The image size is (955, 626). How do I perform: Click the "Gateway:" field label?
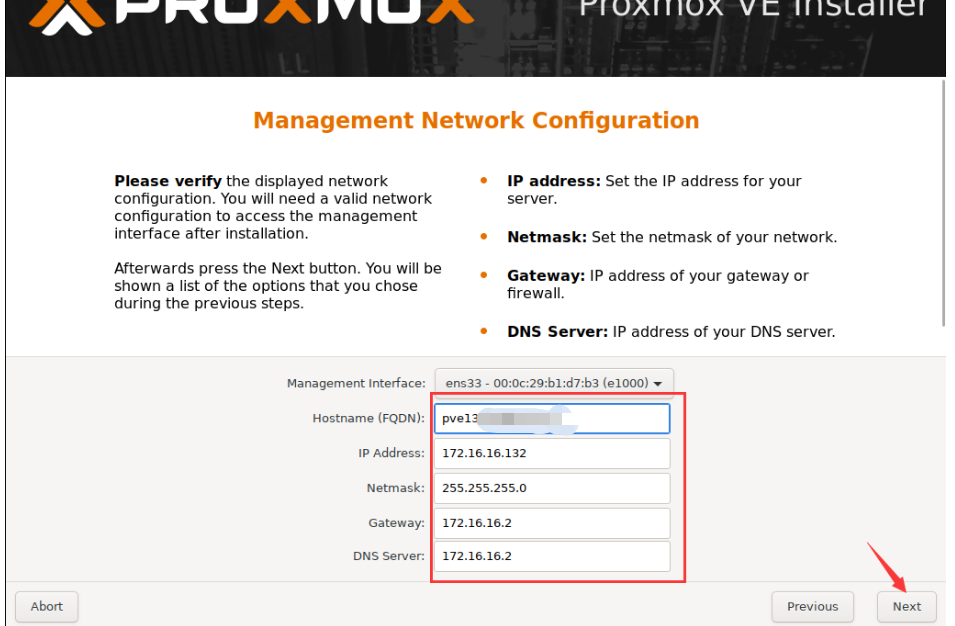point(396,523)
